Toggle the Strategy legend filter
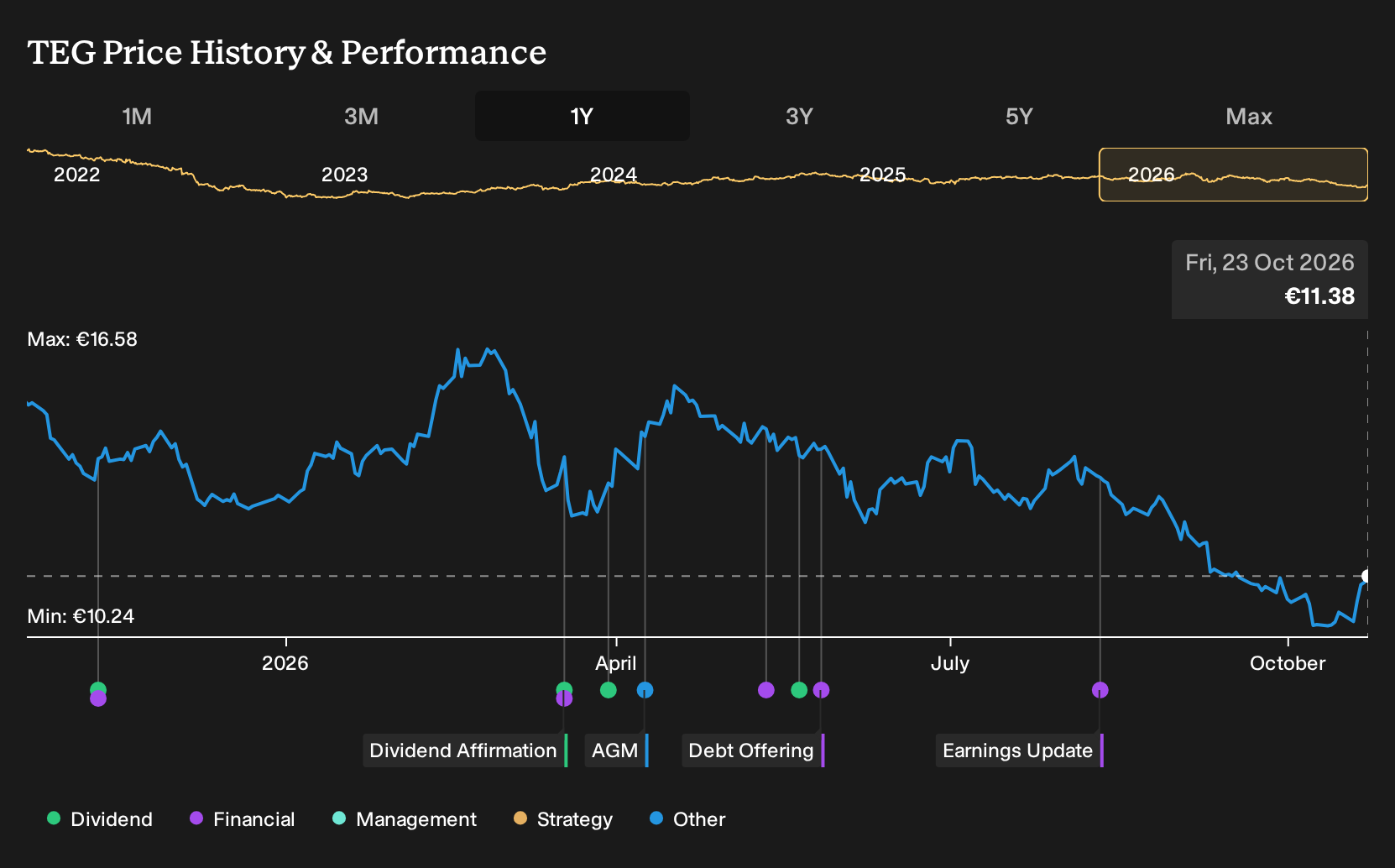 pyautogui.click(x=563, y=819)
